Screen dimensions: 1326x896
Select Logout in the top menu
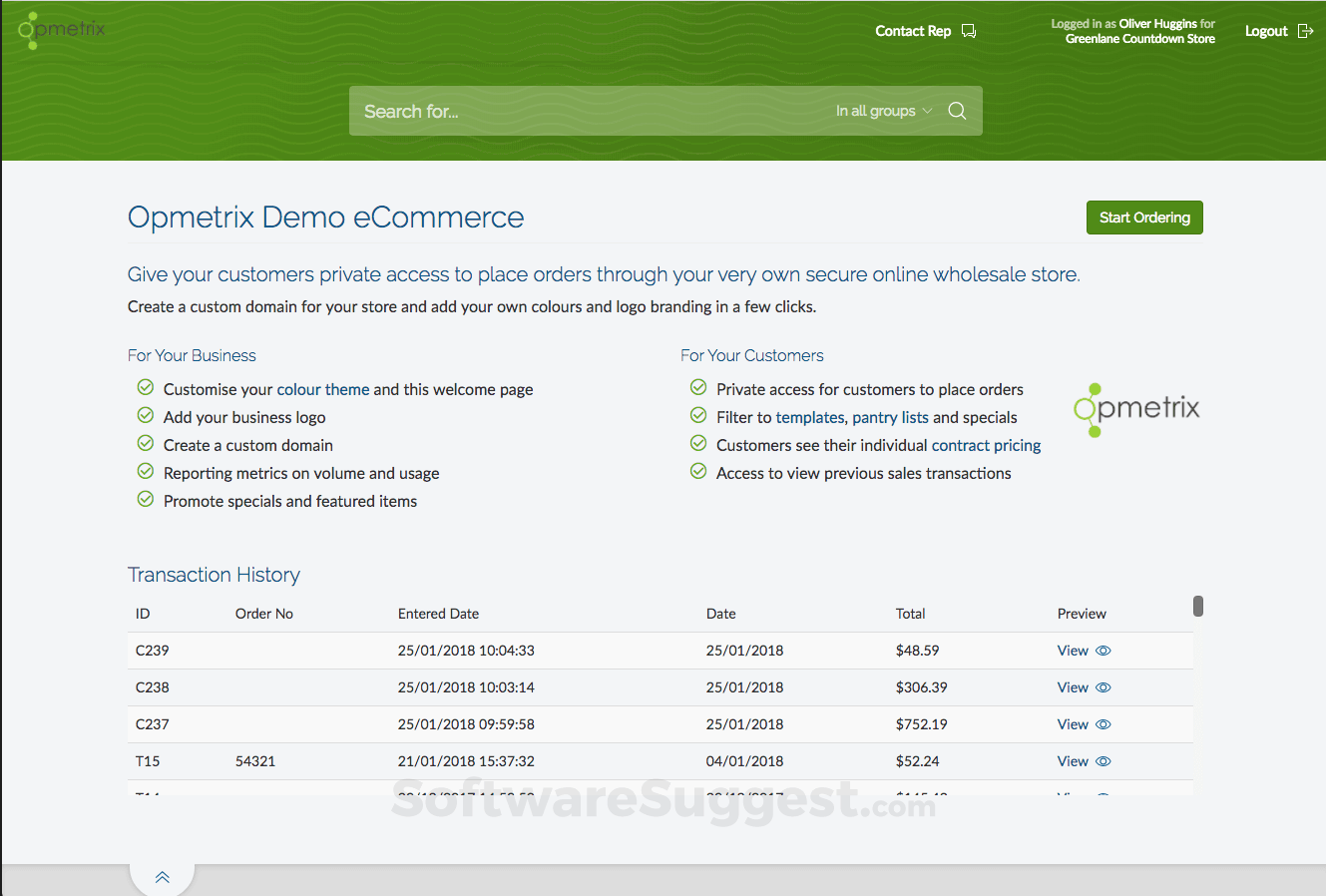[x=1266, y=31]
